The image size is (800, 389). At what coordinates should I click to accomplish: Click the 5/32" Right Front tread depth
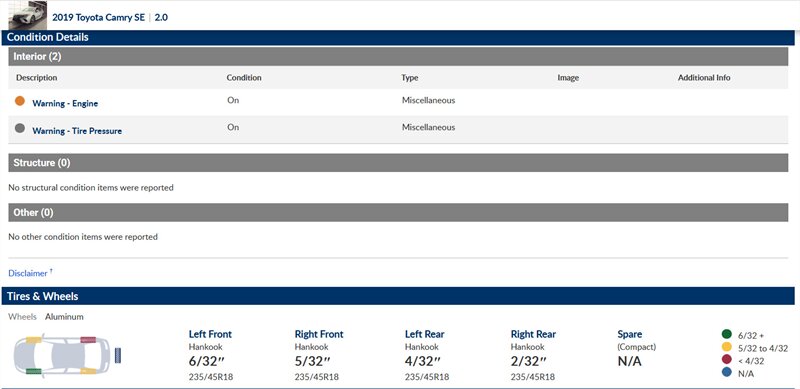(312, 361)
